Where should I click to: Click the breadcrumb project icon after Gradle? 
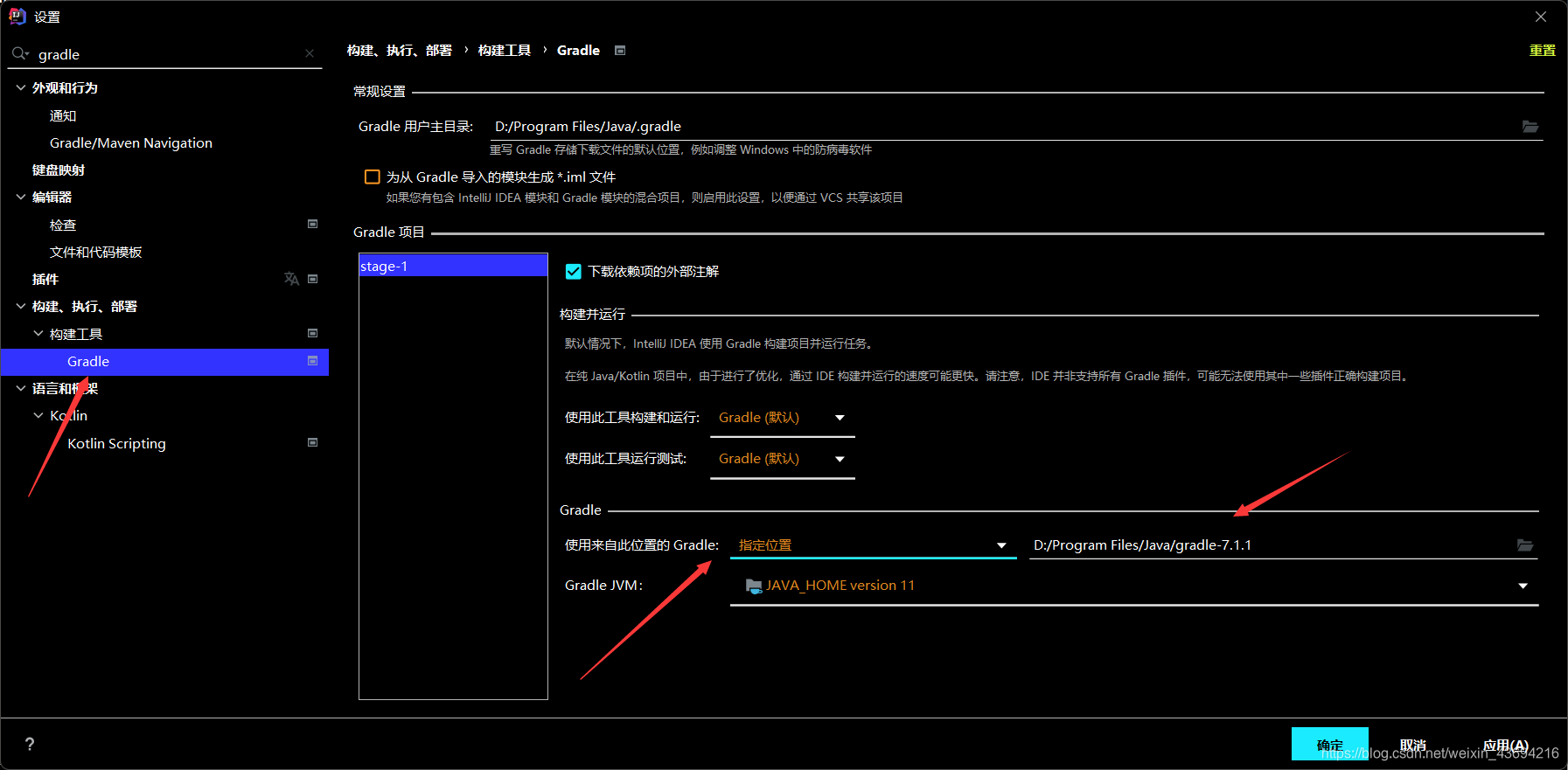coord(620,51)
